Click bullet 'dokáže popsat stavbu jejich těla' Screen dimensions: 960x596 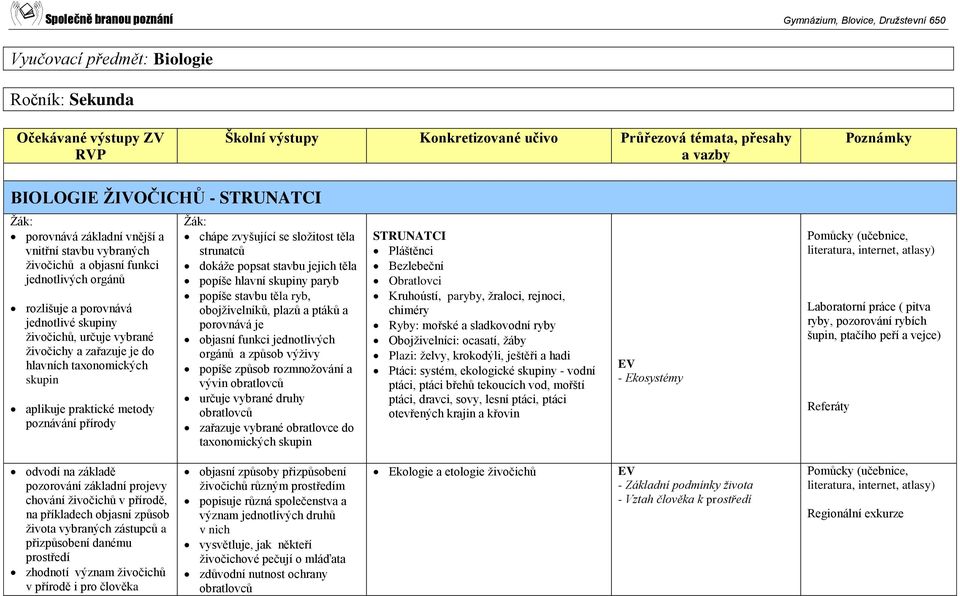point(277,266)
